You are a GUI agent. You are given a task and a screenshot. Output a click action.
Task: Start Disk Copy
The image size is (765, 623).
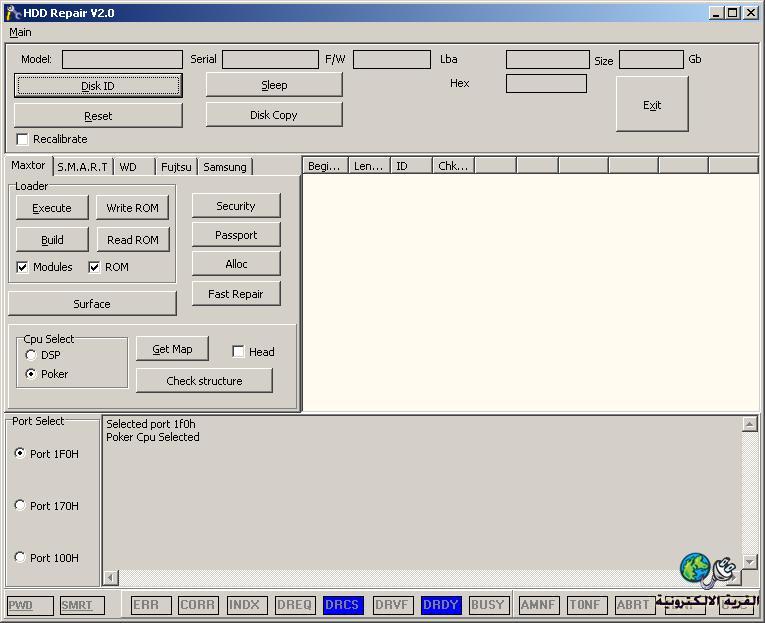274,115
